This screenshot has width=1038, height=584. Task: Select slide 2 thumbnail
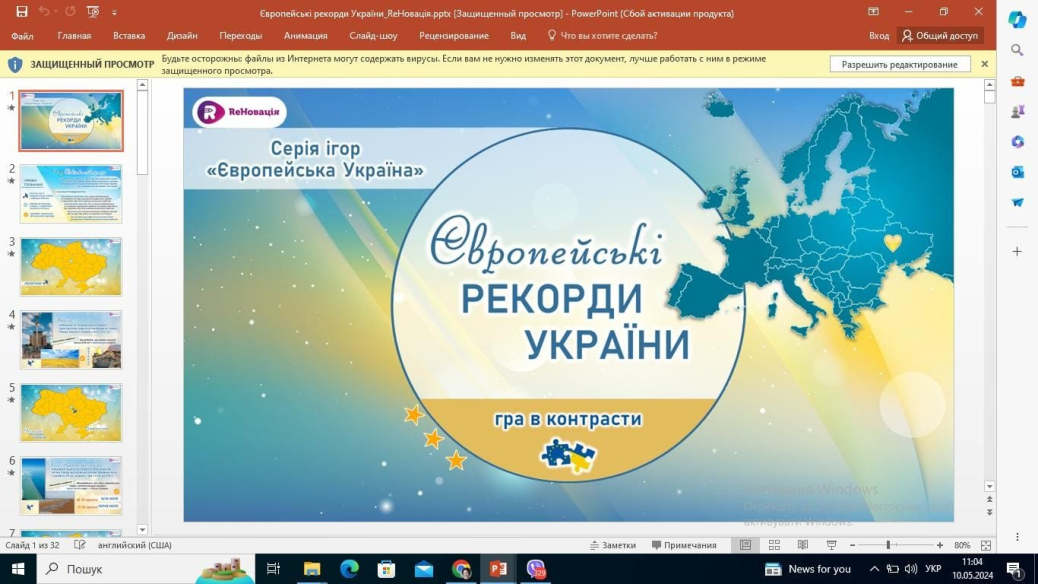pos(71,194)
